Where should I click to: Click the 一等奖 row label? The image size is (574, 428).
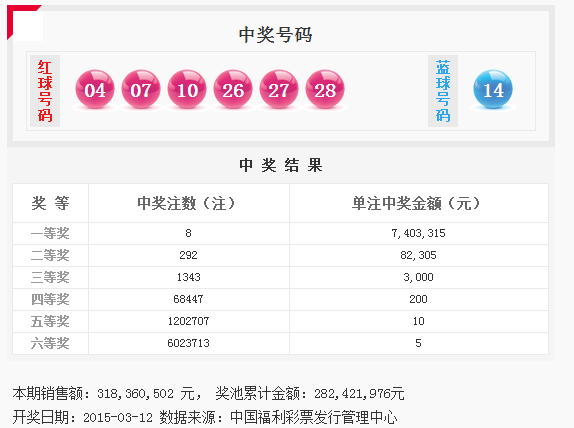(x=50, y=233)
